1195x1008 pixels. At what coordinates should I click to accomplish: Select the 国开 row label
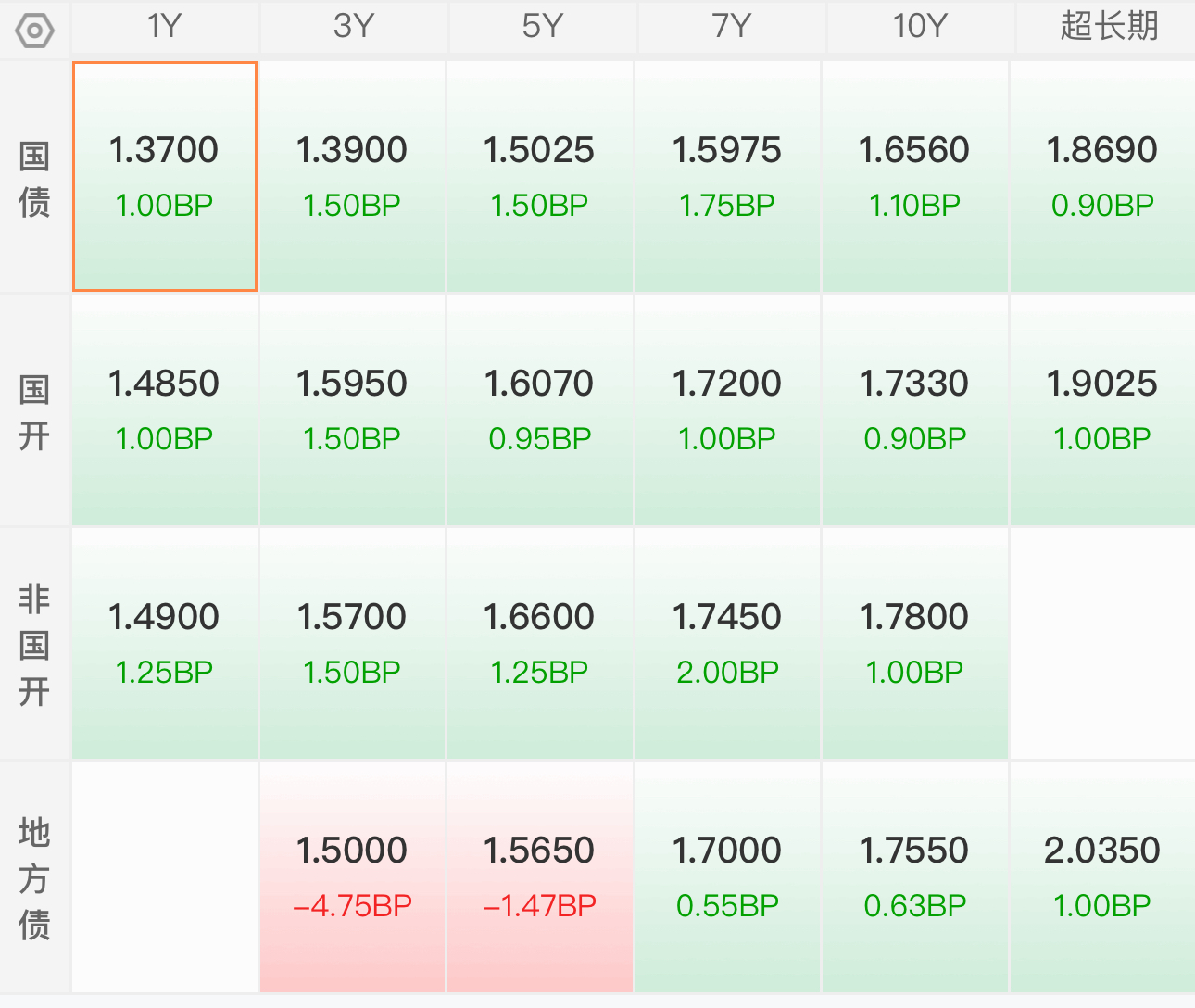[34, 411]
